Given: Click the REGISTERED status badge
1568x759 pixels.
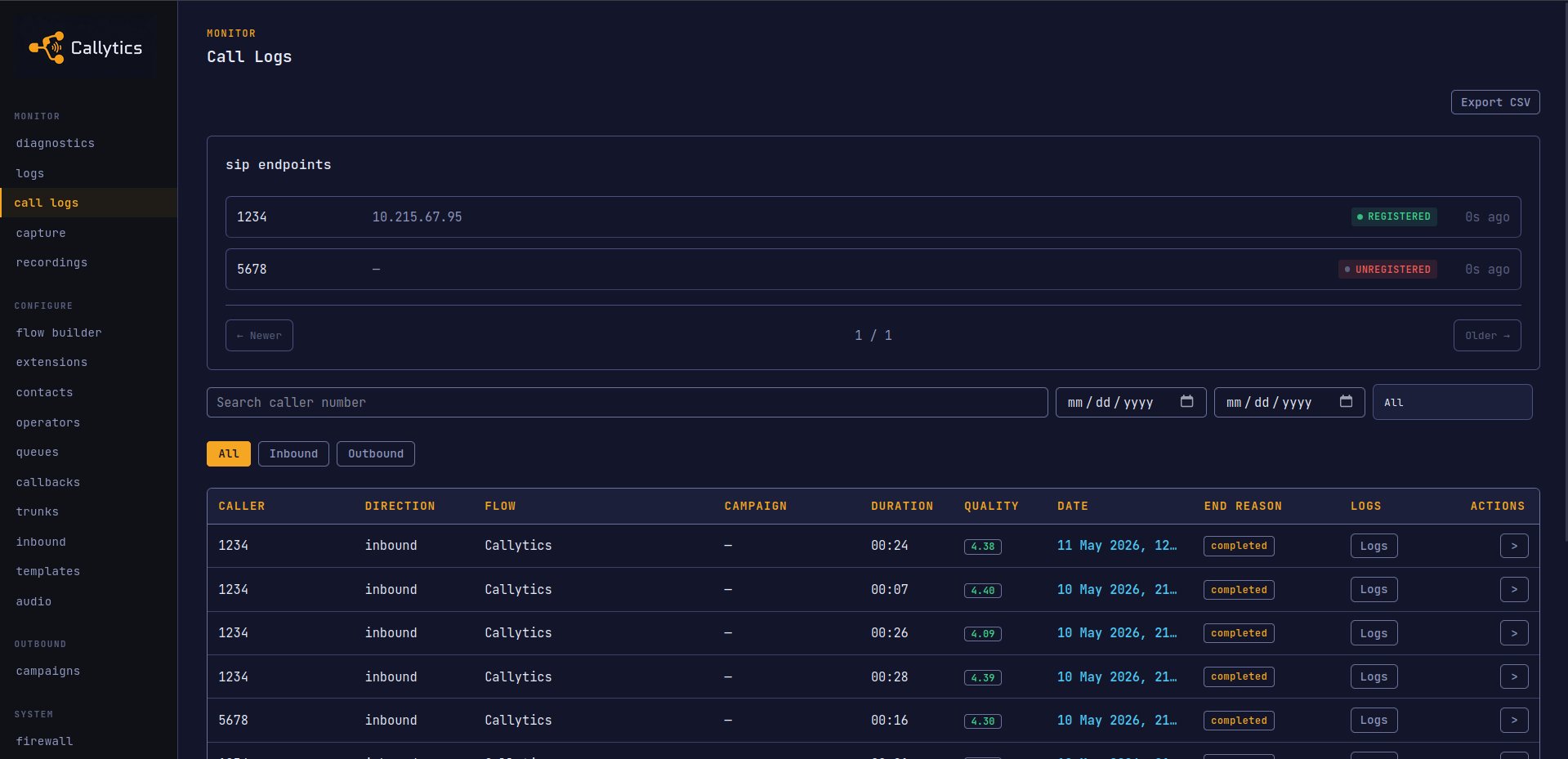Looking at the screenshot, I should pyautogui.click(x=1393, y=217).
